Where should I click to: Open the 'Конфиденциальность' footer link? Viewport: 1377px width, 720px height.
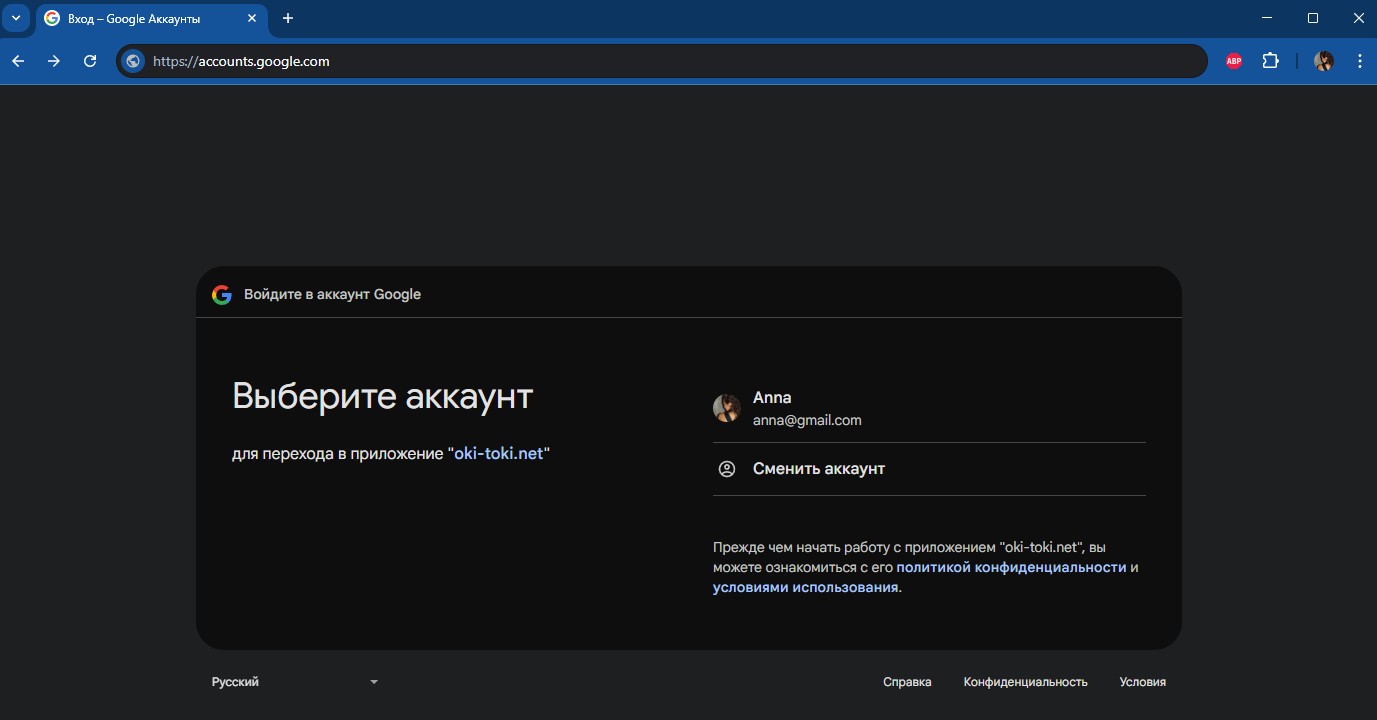1025,682
